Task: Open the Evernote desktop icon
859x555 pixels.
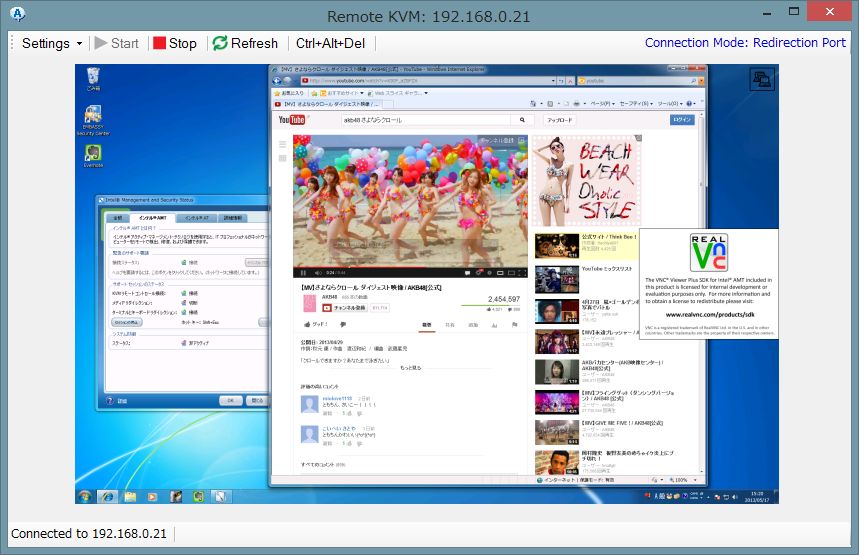Action: [93, 157]
